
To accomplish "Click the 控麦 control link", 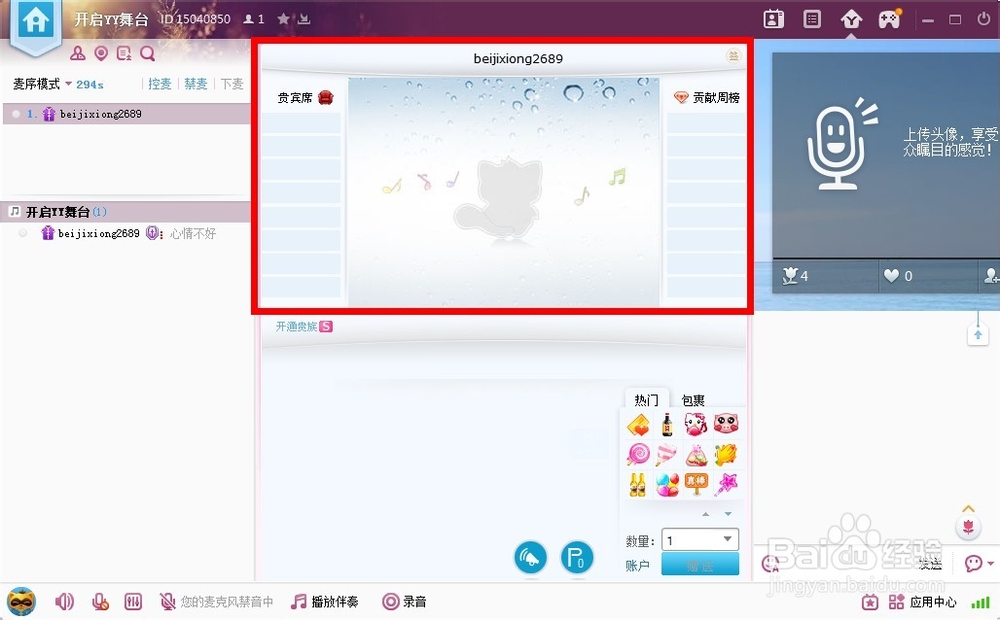I will (159, 84).
